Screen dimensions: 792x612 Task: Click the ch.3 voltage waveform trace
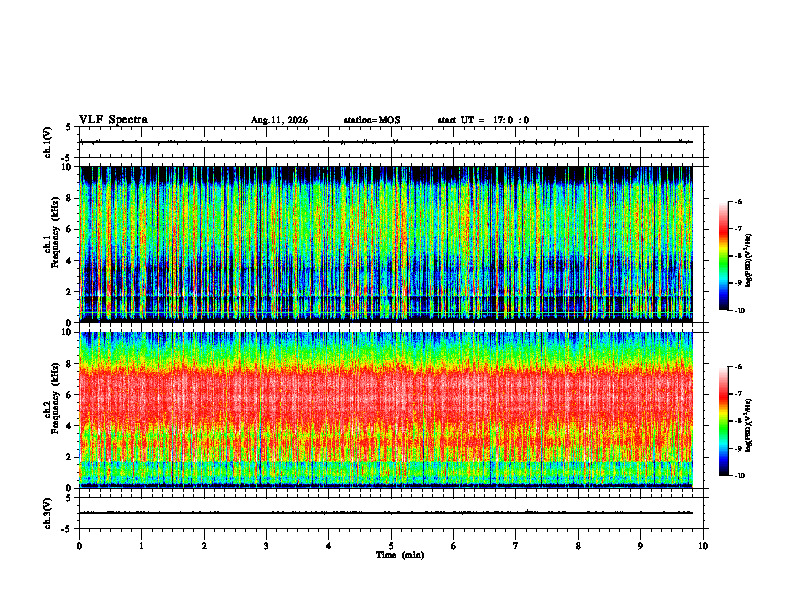coord(386,513)
